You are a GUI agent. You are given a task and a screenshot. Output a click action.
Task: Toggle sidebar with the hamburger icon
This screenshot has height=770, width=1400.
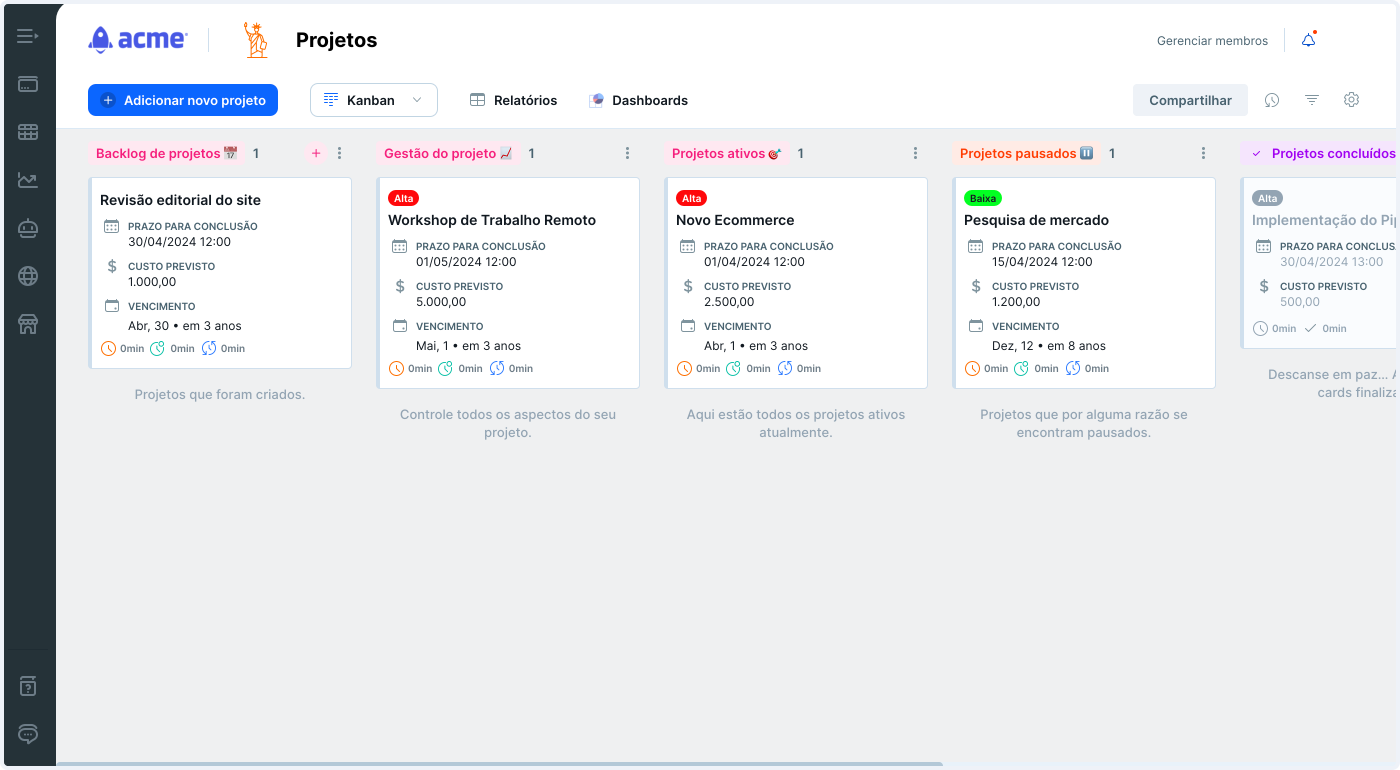click(28, 35)
